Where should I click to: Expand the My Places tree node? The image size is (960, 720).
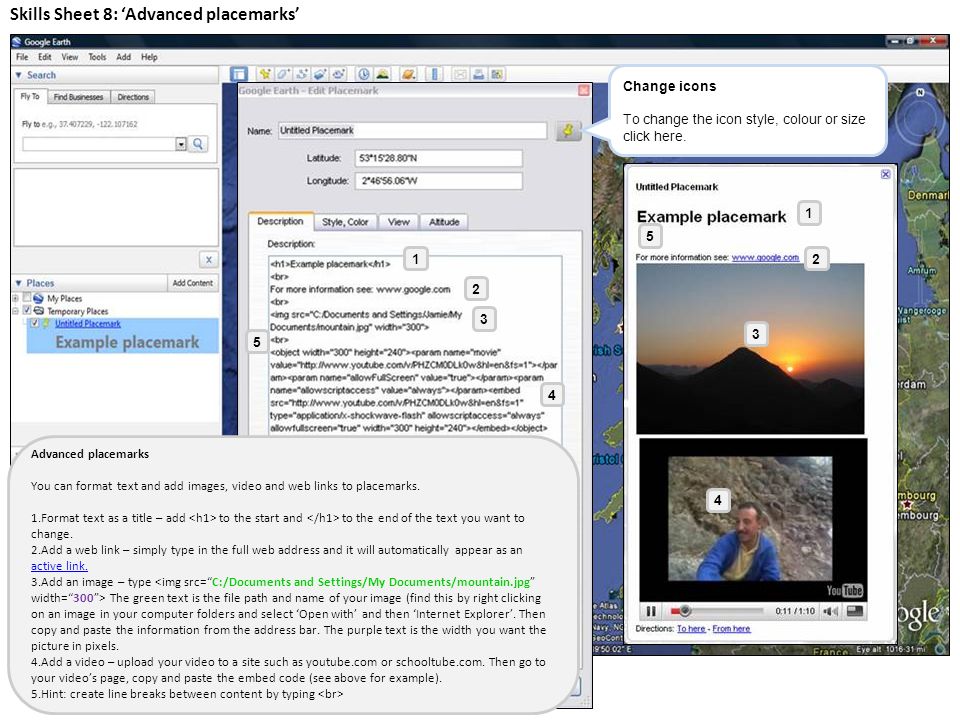[15, 298]
